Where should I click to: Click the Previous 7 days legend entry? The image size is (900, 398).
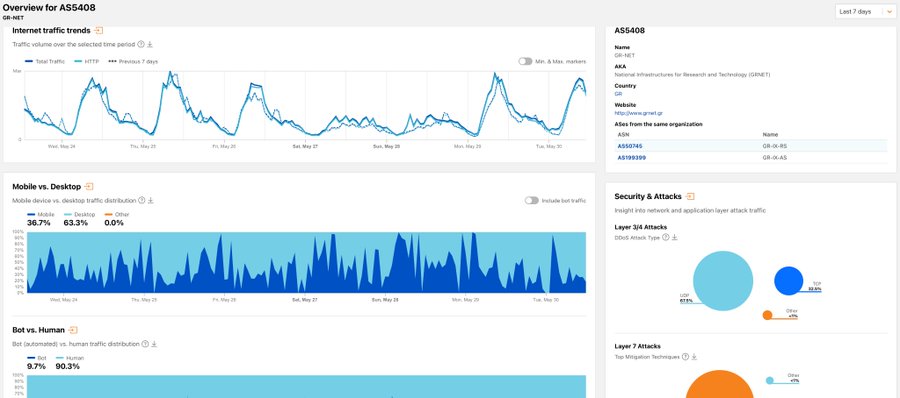[x=133, y=61]
